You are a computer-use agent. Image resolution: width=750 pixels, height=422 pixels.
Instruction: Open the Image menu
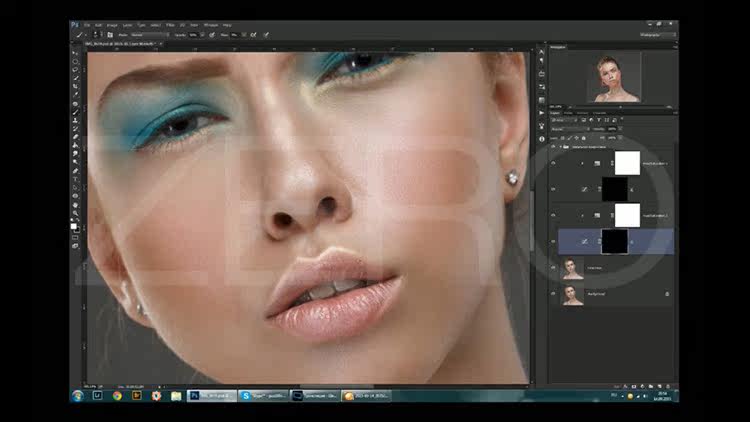click(x=112, y=25)
